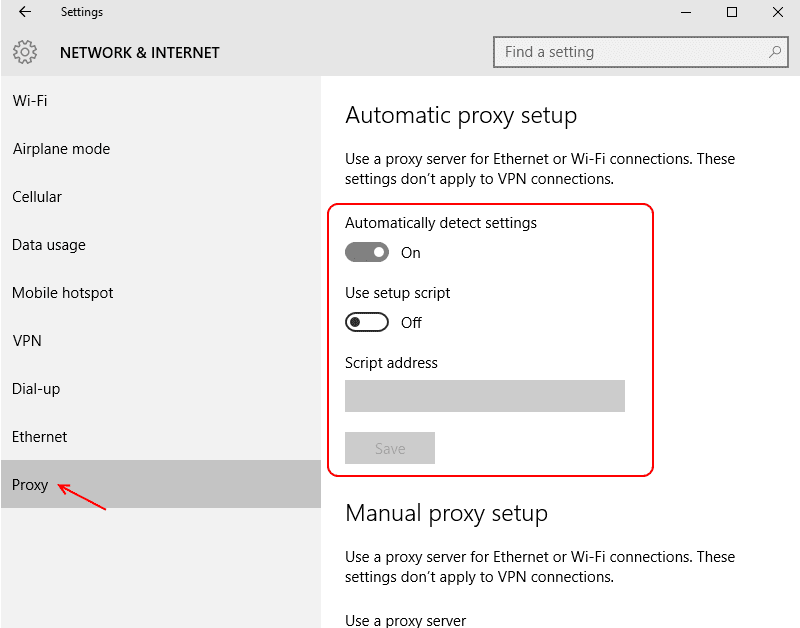
Task: Close the Settings window
Action: (x=778, y=13)
